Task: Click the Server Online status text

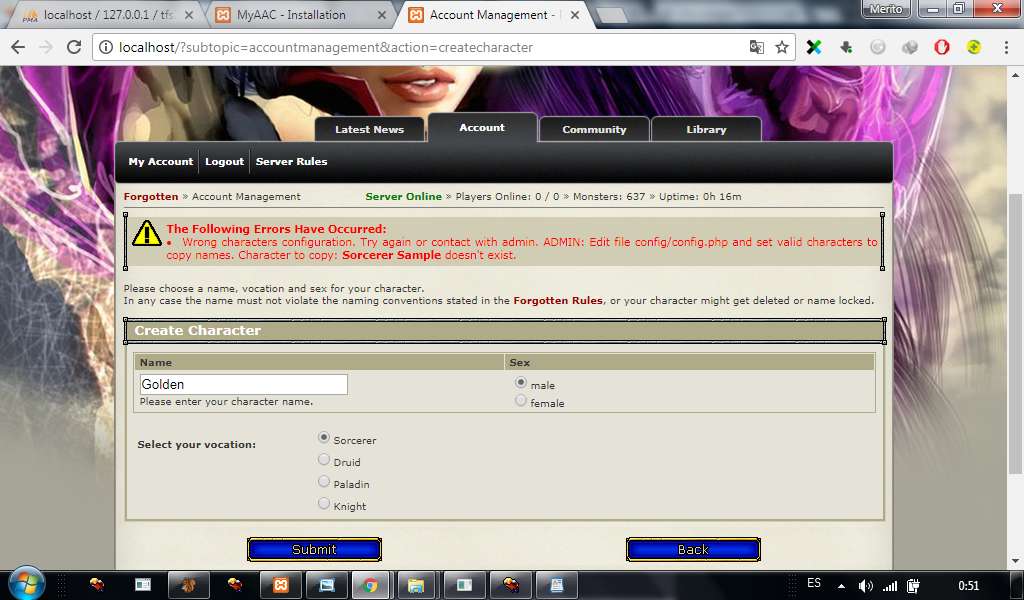Action: (x=404, y=197)
